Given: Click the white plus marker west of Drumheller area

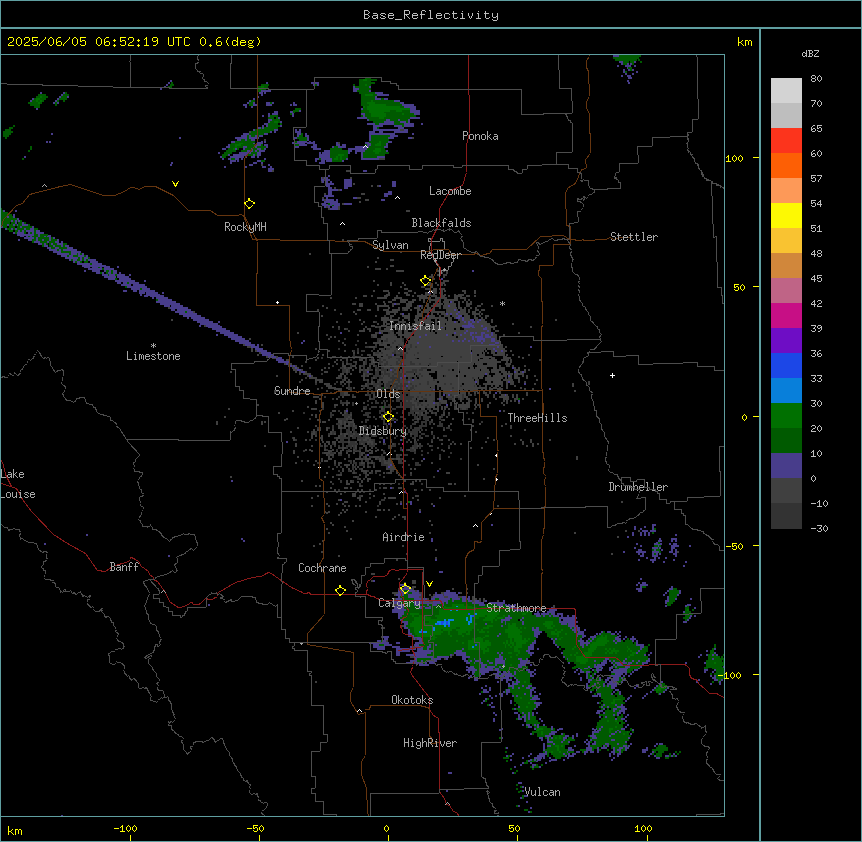Looking at the screenshot, I should click(x=612, y=375).
